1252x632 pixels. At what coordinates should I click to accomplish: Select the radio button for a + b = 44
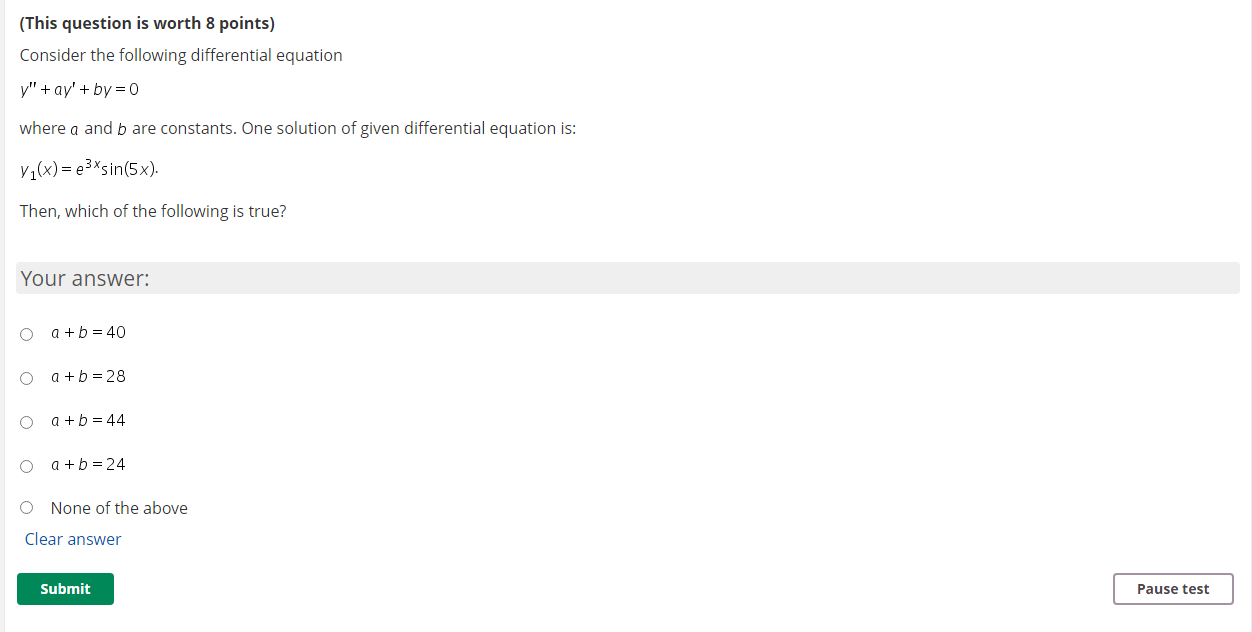pyautogui.click(x=26, y=422)
